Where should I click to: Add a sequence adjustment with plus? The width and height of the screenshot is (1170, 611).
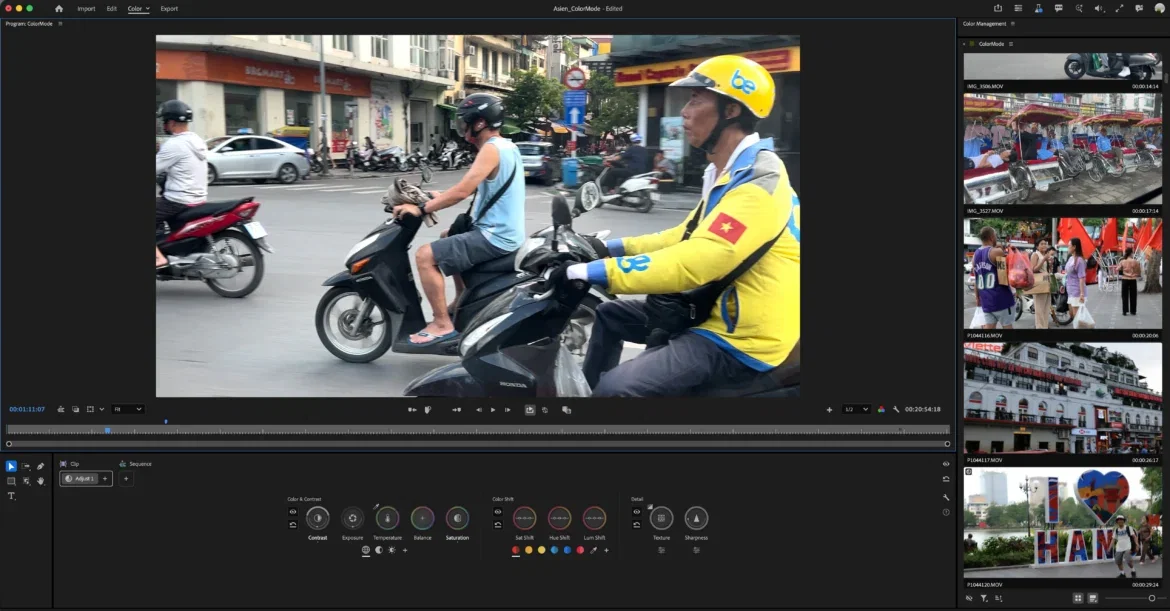coord(126,479)
